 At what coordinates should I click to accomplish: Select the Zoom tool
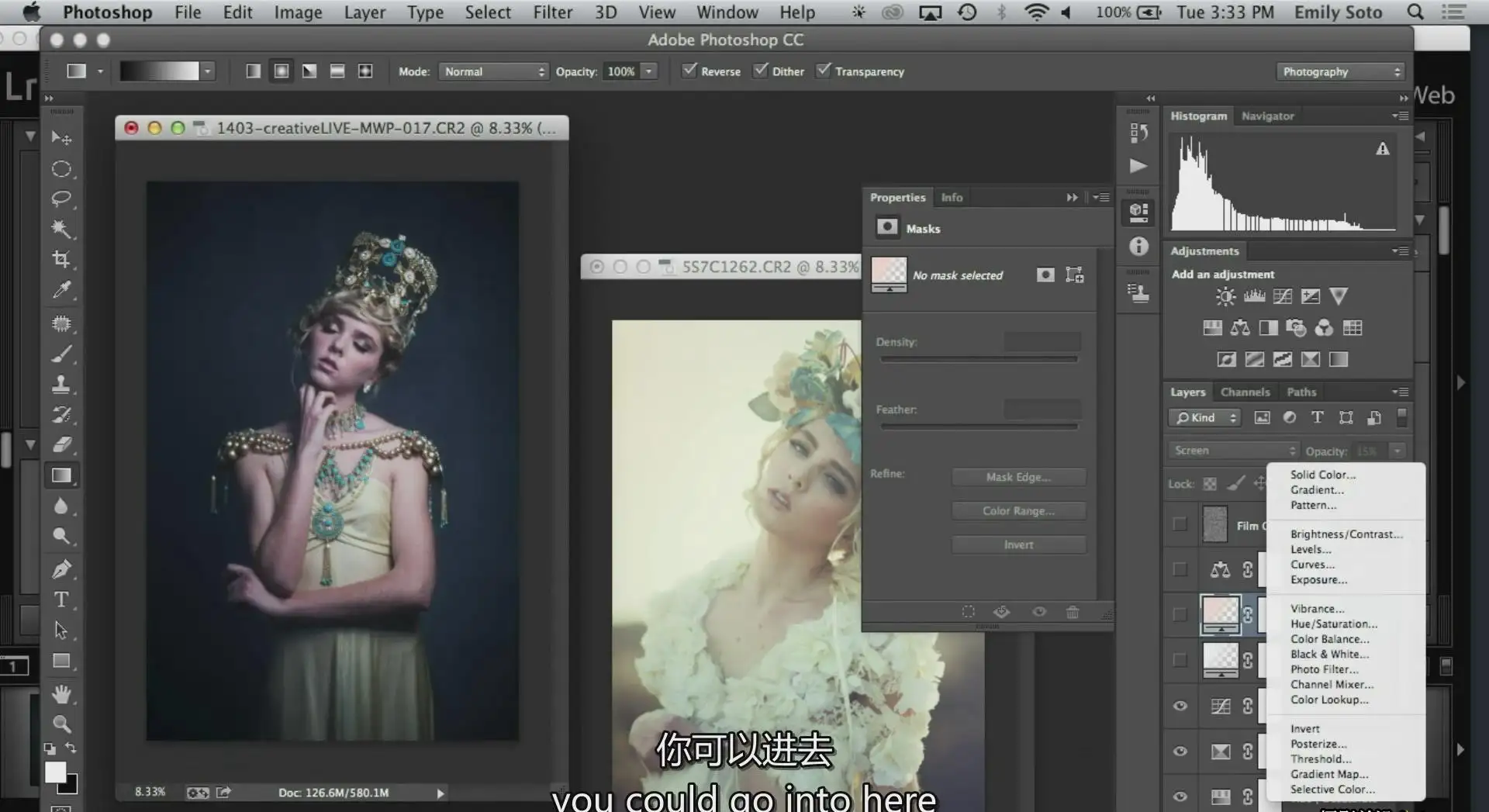coord(61,724)
